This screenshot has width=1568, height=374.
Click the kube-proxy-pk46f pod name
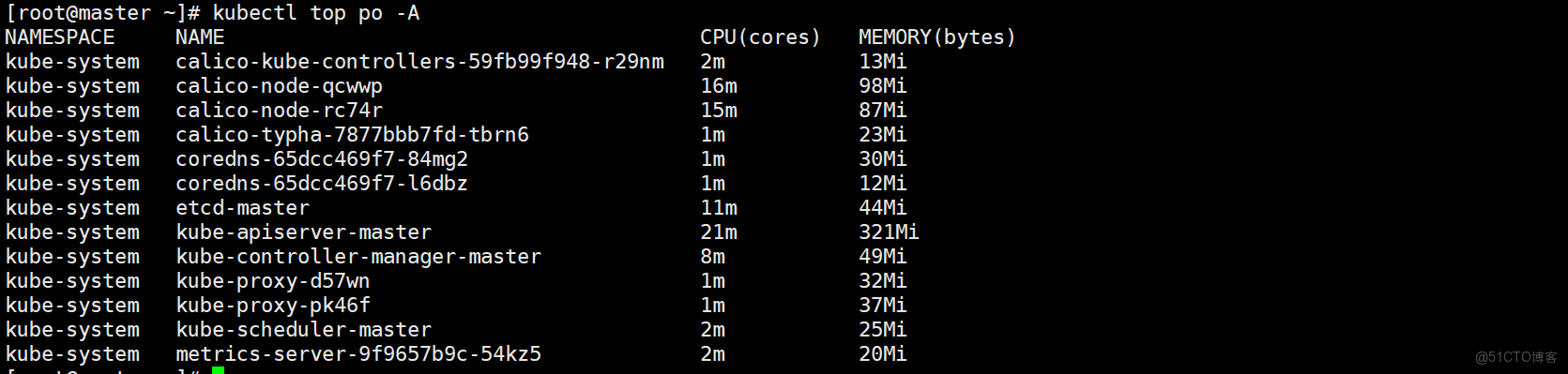(272, 306)
